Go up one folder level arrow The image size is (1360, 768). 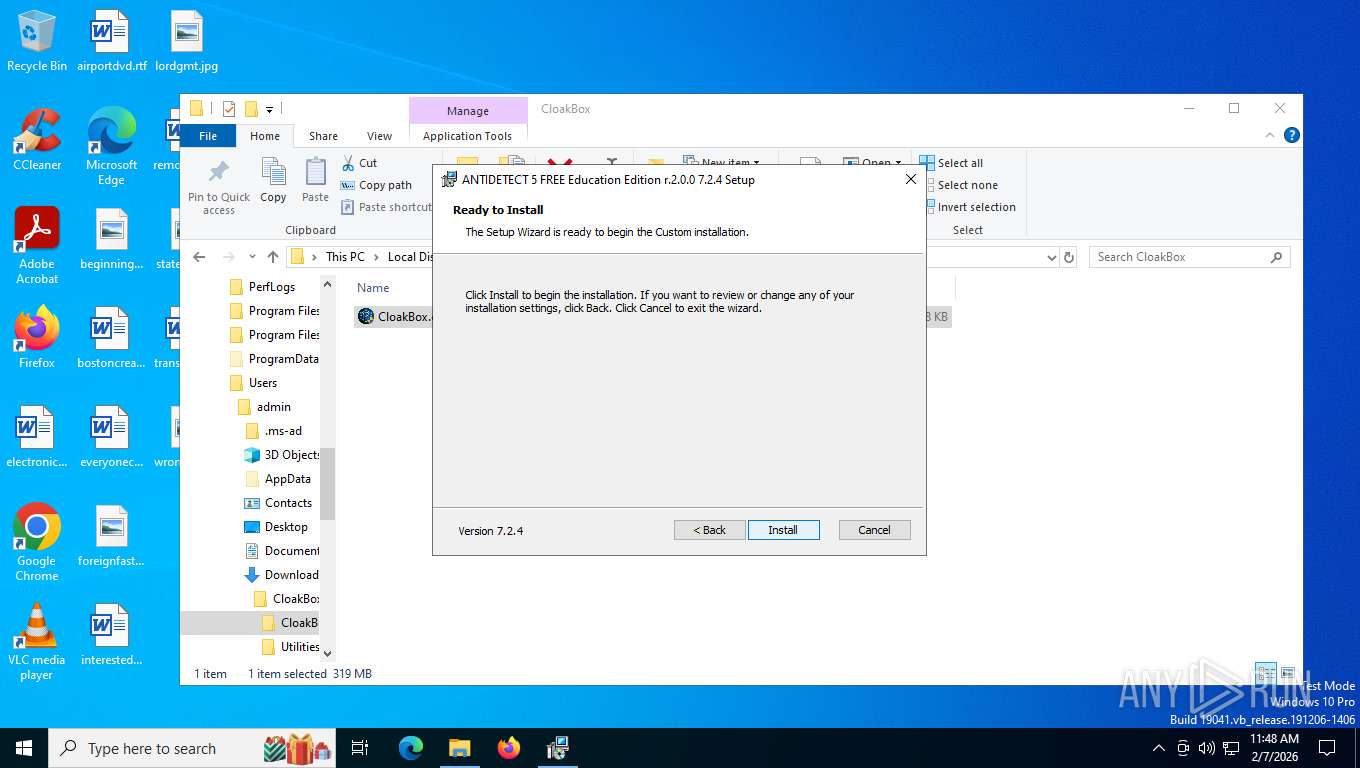tap(273, 257)
